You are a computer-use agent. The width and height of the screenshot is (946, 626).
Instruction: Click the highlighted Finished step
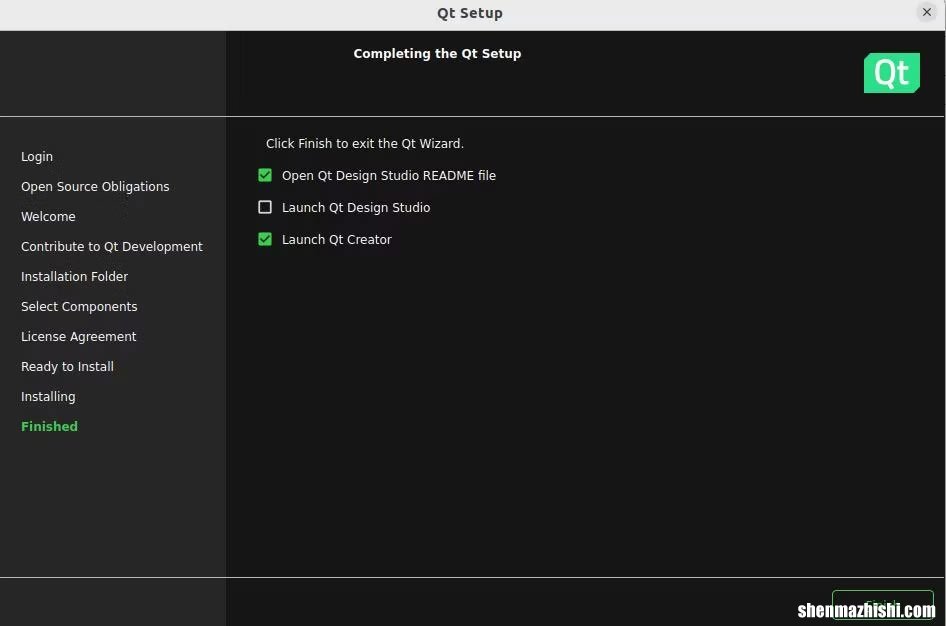(49, 426)
